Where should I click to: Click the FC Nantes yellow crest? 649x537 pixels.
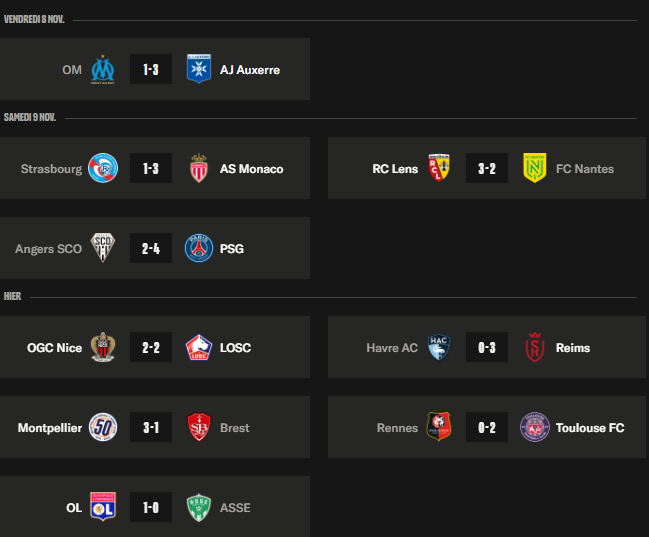[534, 168]
